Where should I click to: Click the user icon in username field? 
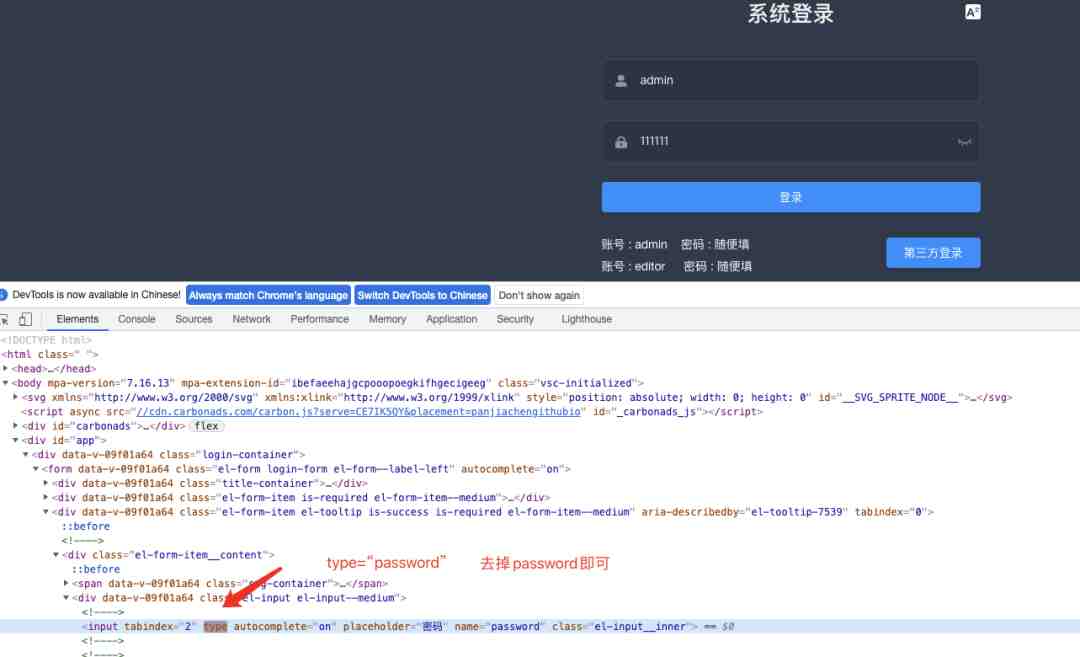[621, 81]
